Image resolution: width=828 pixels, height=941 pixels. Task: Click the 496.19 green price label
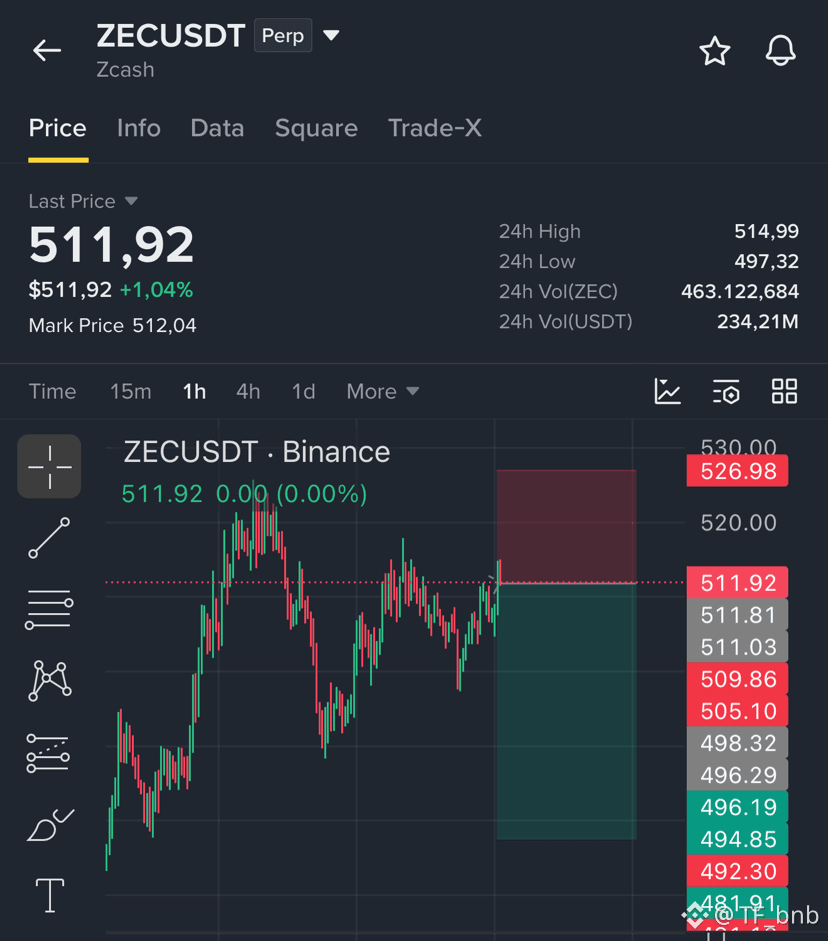point(737,807)
